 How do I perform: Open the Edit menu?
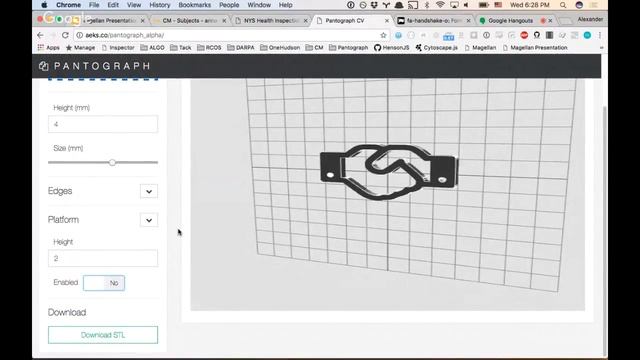[113, 5]
